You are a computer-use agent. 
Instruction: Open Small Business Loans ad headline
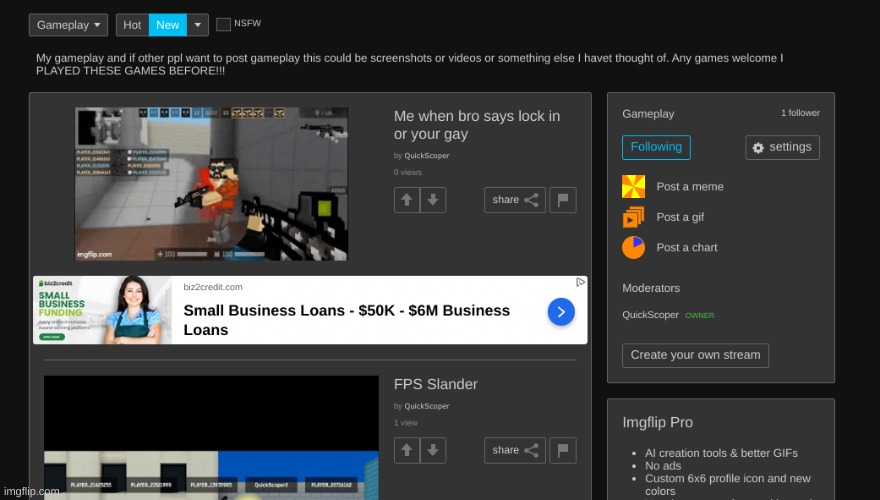tap(347, 320)
